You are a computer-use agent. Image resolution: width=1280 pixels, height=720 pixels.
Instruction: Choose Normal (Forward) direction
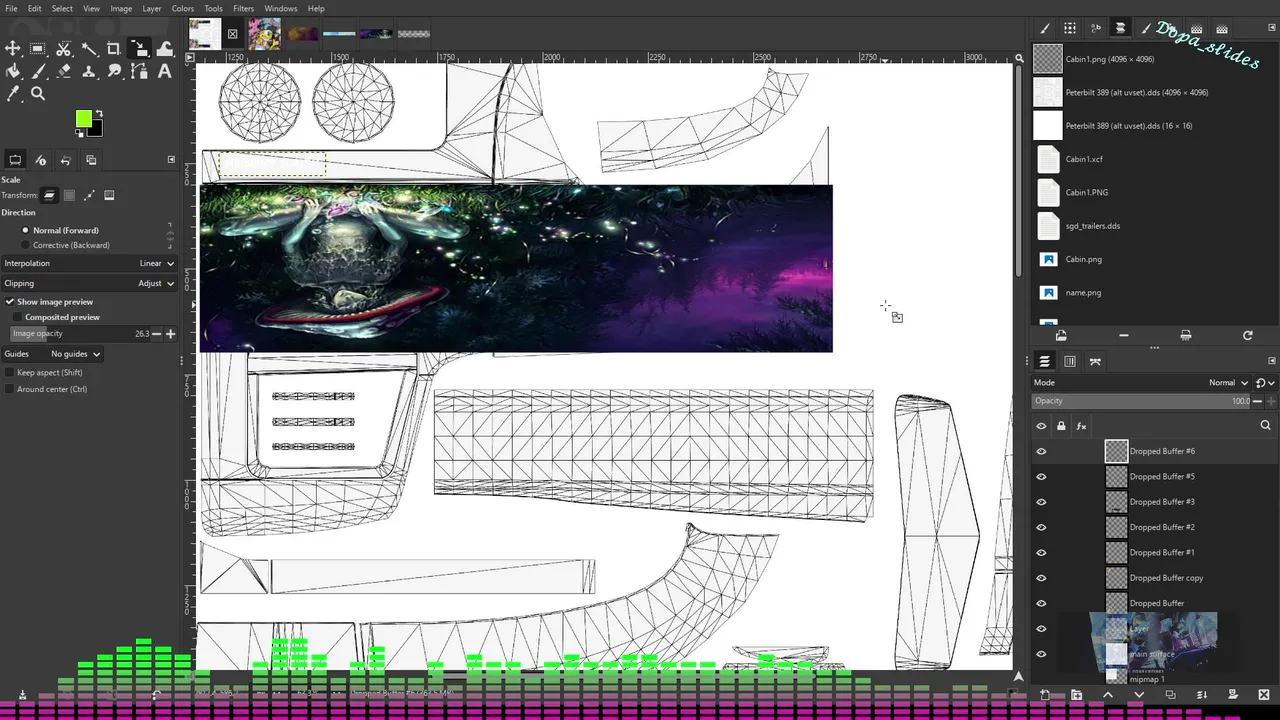point(66,230)
